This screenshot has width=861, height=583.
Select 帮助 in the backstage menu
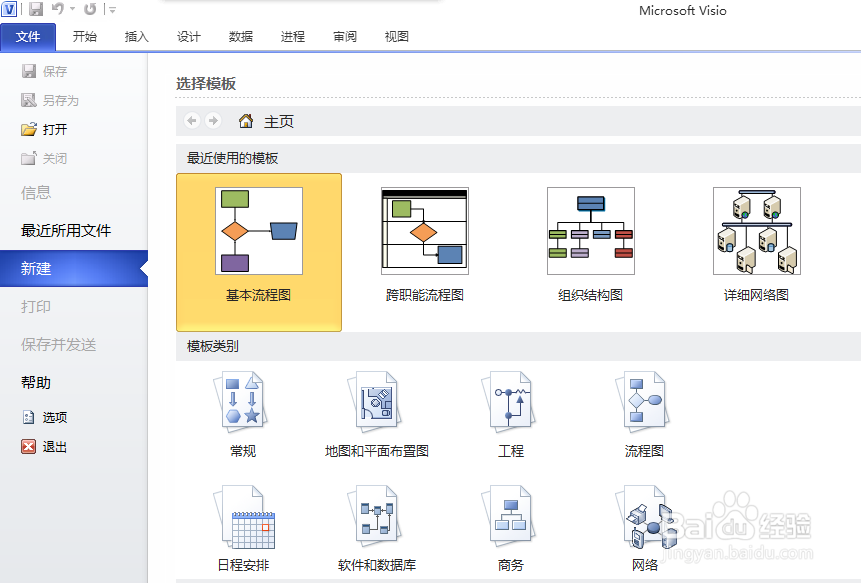[36, 383]
